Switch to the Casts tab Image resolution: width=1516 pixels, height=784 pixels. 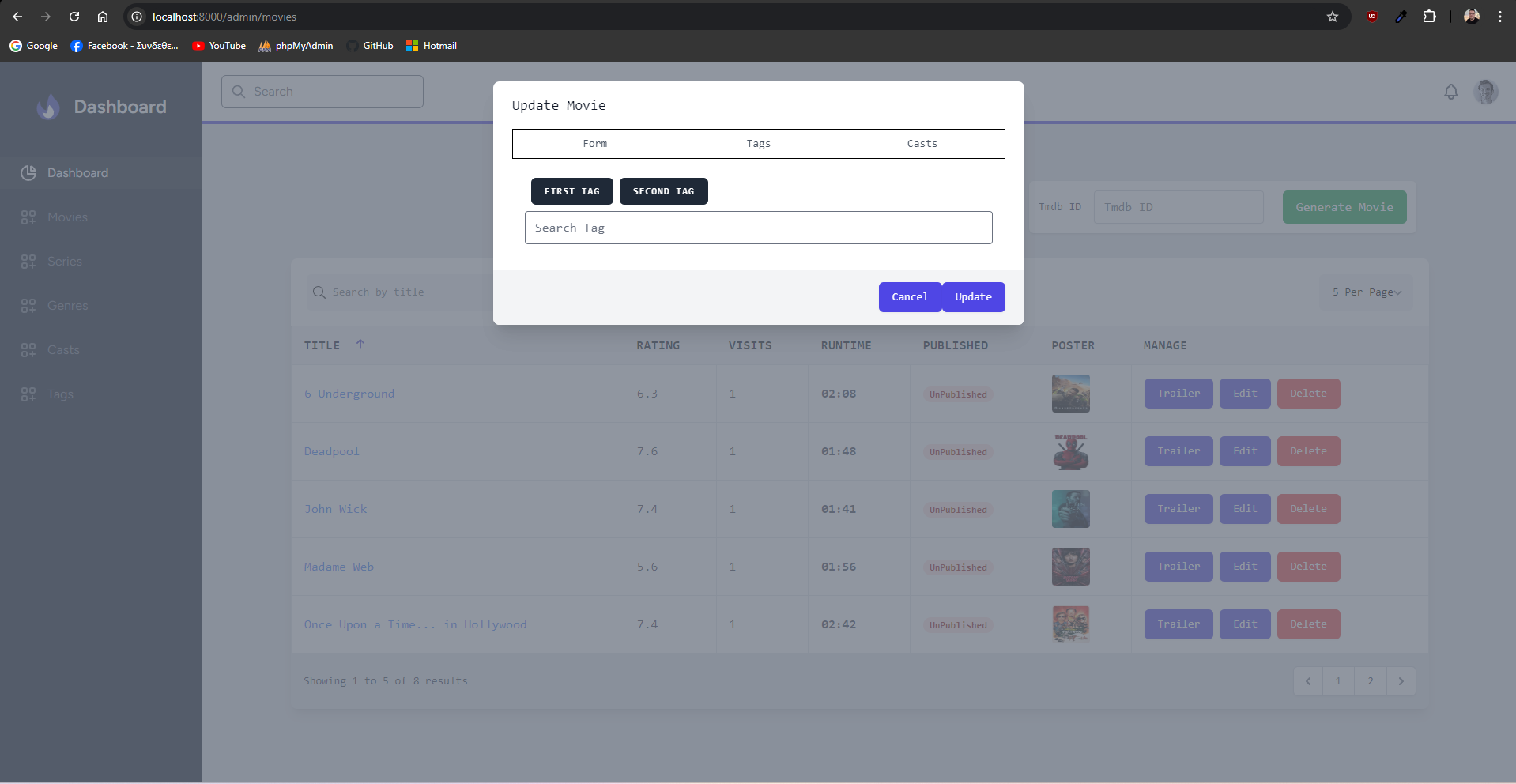(922, 144)
